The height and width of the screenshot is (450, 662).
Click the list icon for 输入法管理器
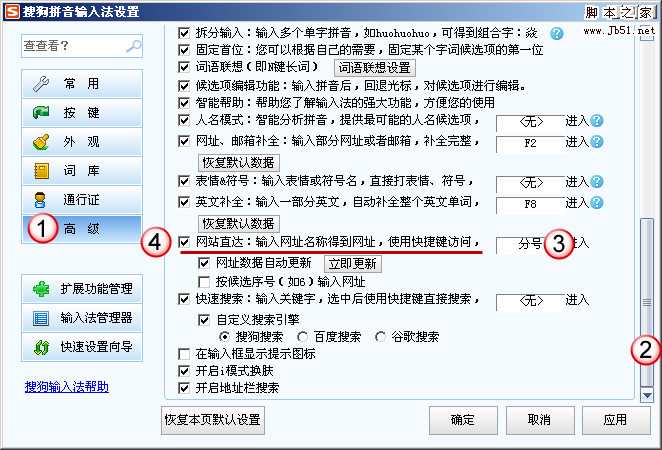point(41,318)
